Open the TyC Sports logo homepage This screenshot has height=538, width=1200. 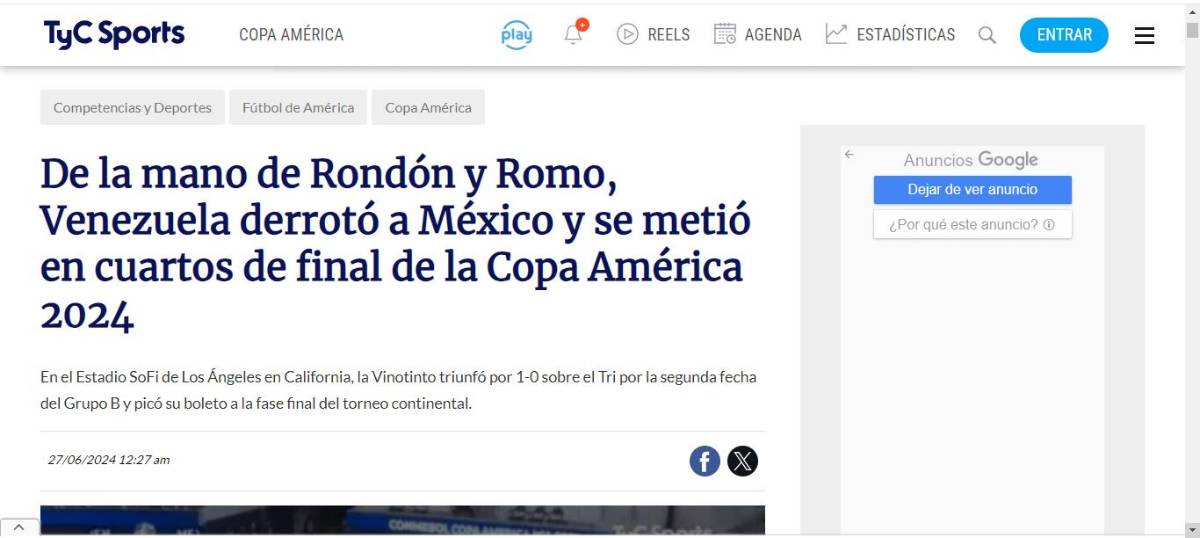coord(114,34)
